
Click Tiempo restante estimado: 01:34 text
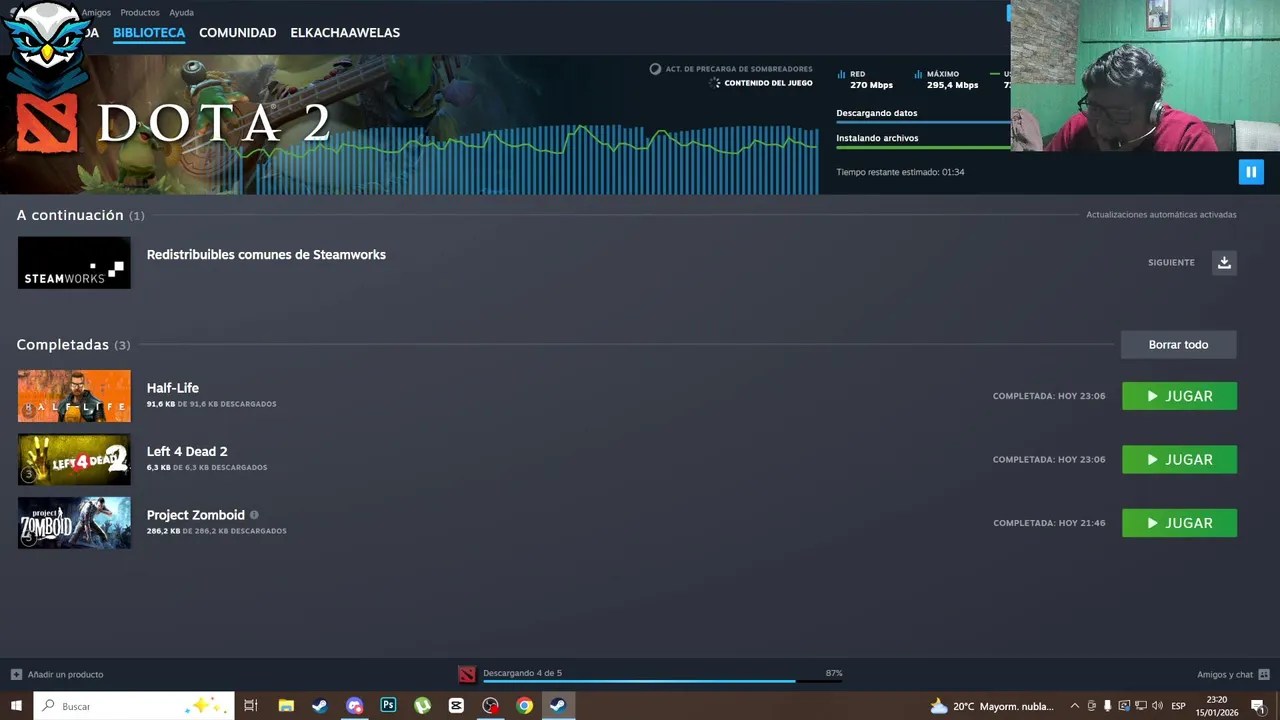tap(900, 172)
